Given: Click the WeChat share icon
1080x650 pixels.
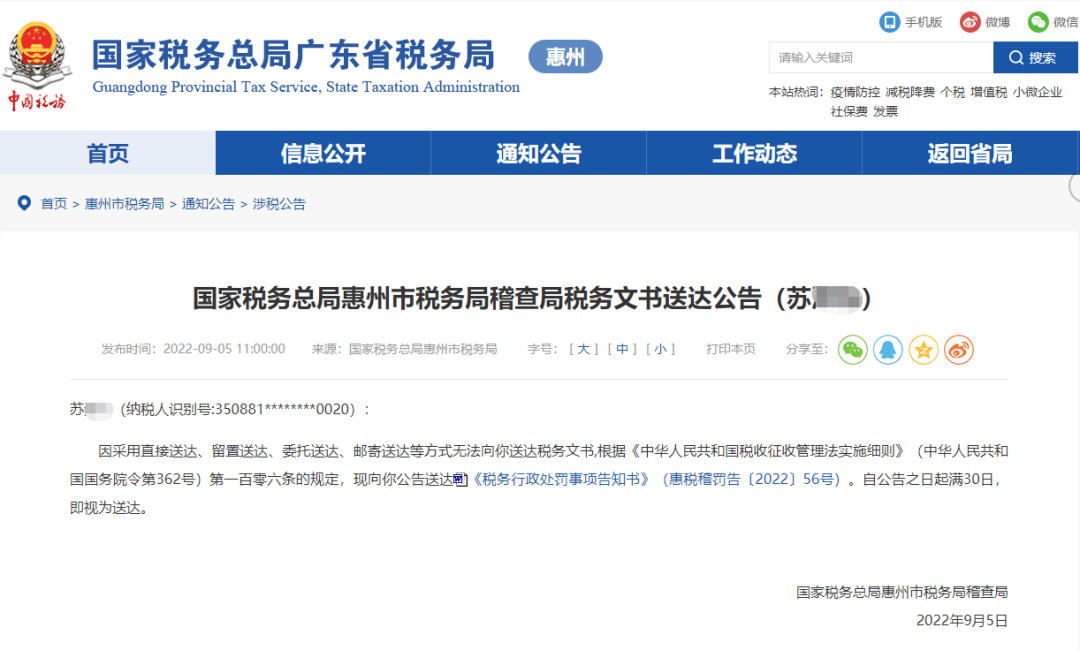Looking at the screenshot, I should pos(852,350).
